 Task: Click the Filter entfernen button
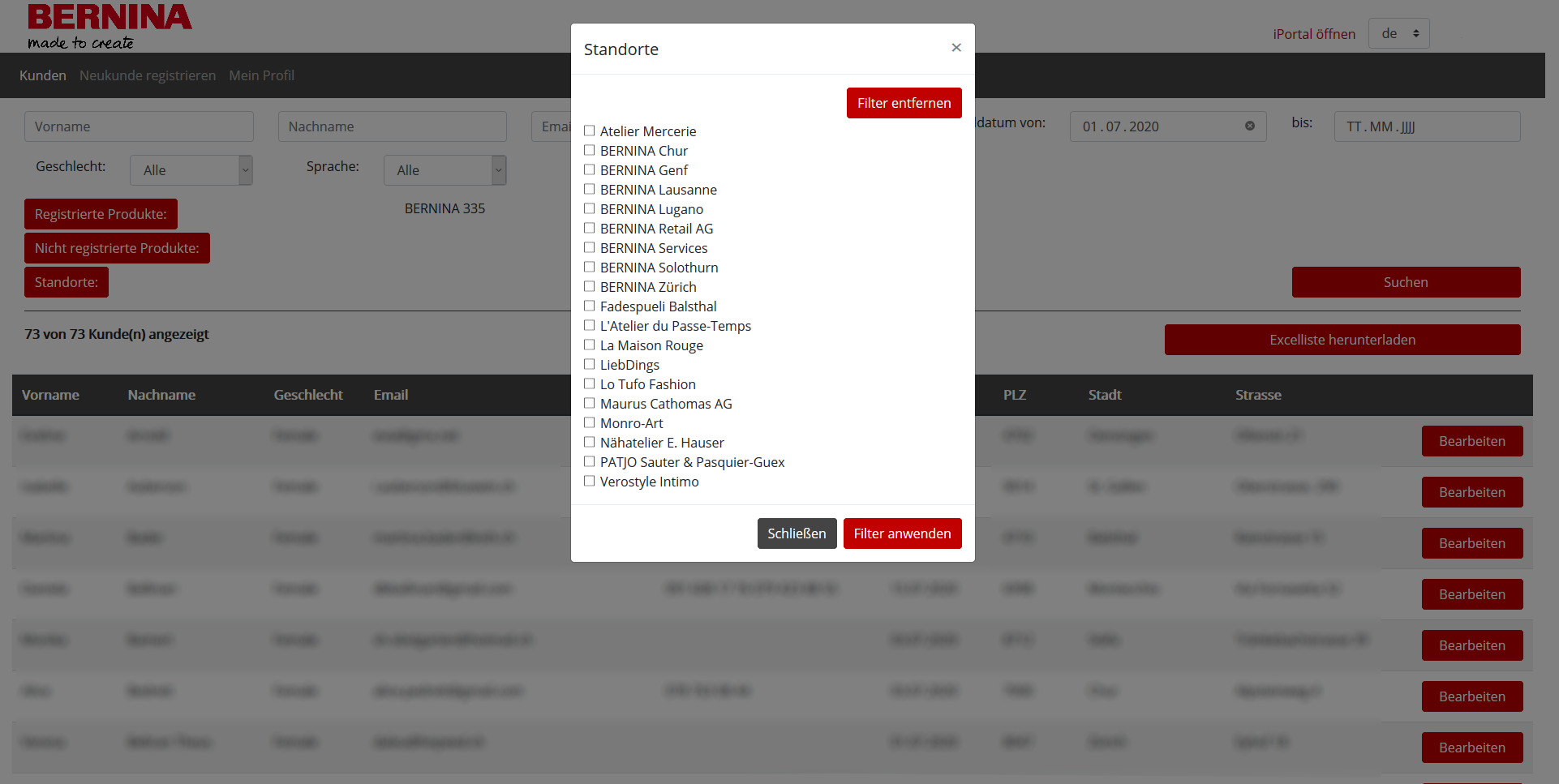click(904, 103)
